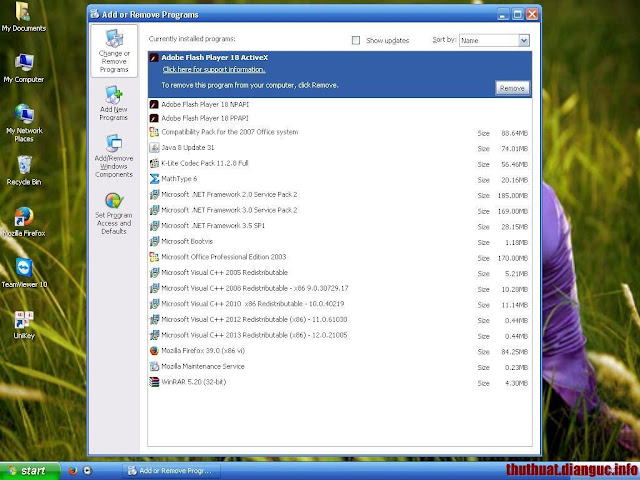
Task: Click the second quick launch icon
Action: point(87,471)
